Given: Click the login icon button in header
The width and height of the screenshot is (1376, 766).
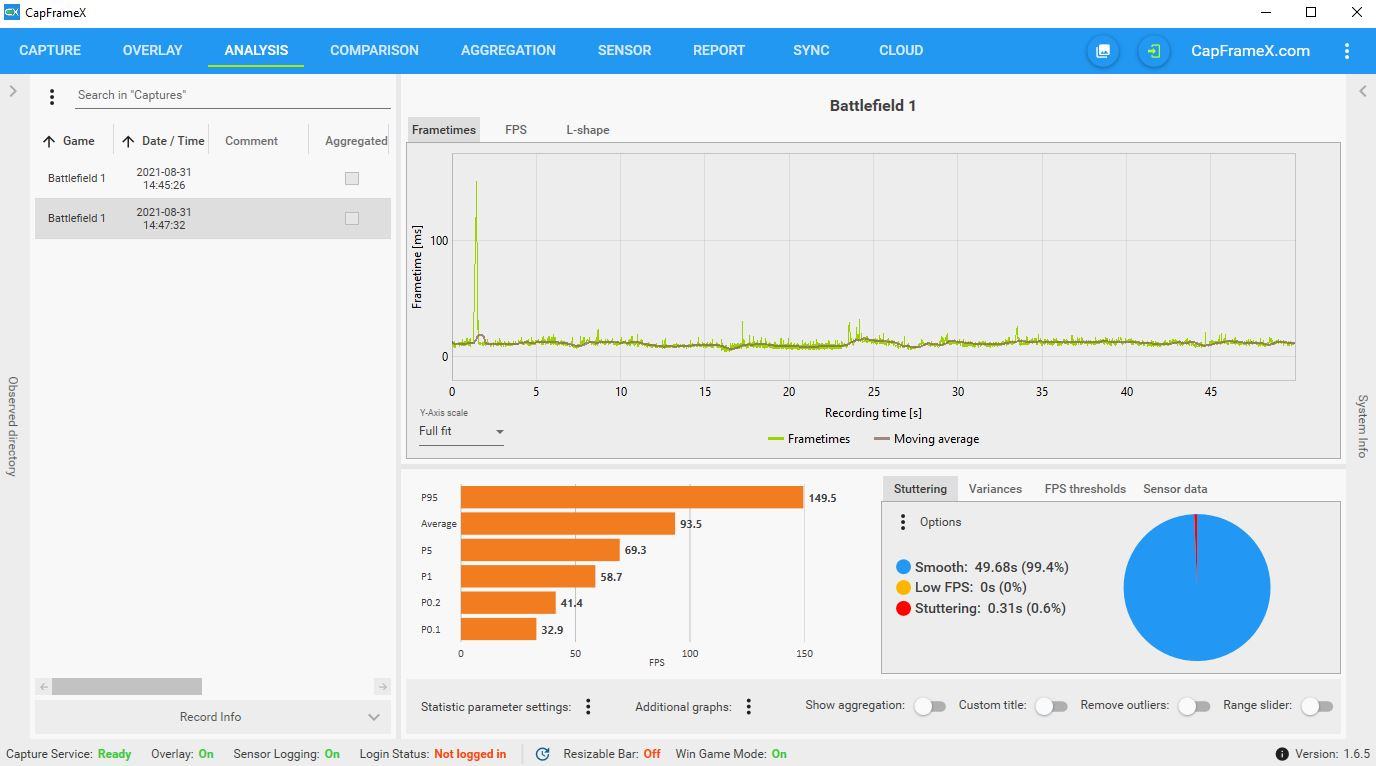Looking at the screenshot, I should coord(1154,51).
